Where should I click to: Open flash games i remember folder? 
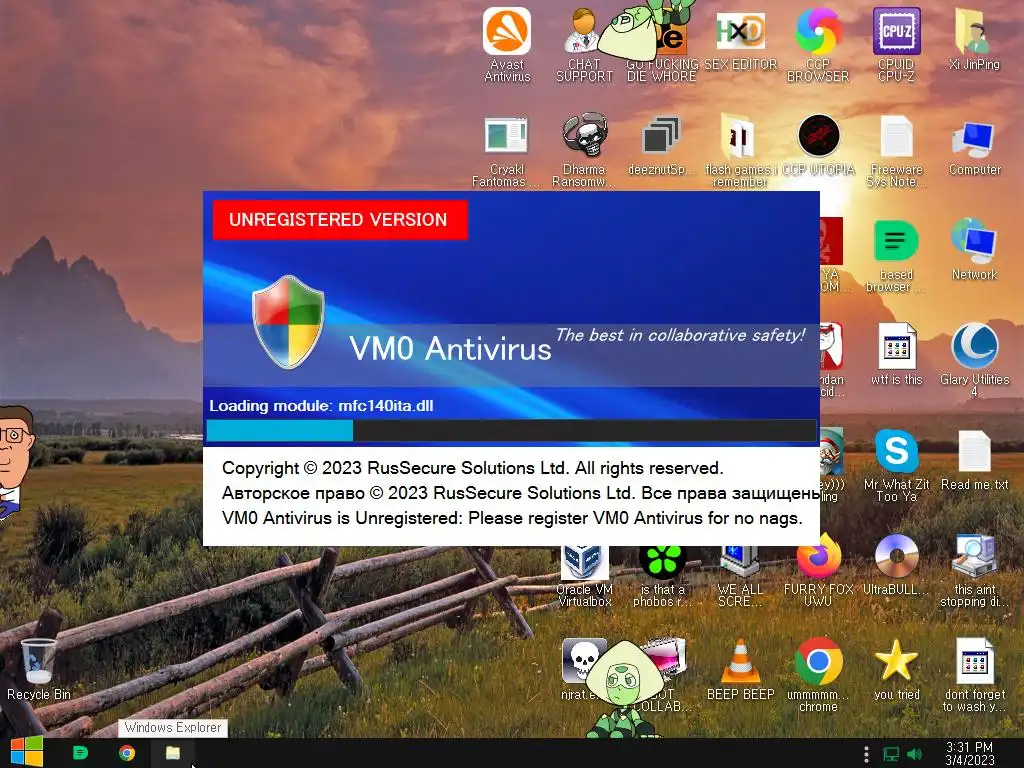point(740,150)
